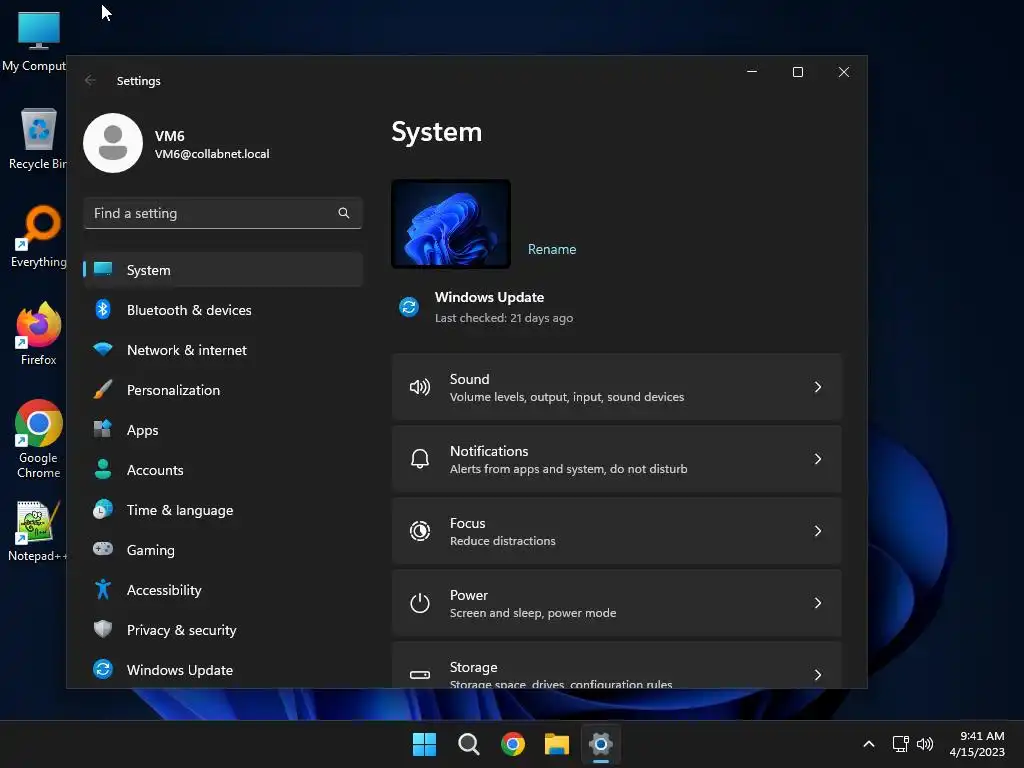The height and width of the screenshot is (768, 1024).
Task: Open Windows Update last checked status
Action: (x=486, y=307)
